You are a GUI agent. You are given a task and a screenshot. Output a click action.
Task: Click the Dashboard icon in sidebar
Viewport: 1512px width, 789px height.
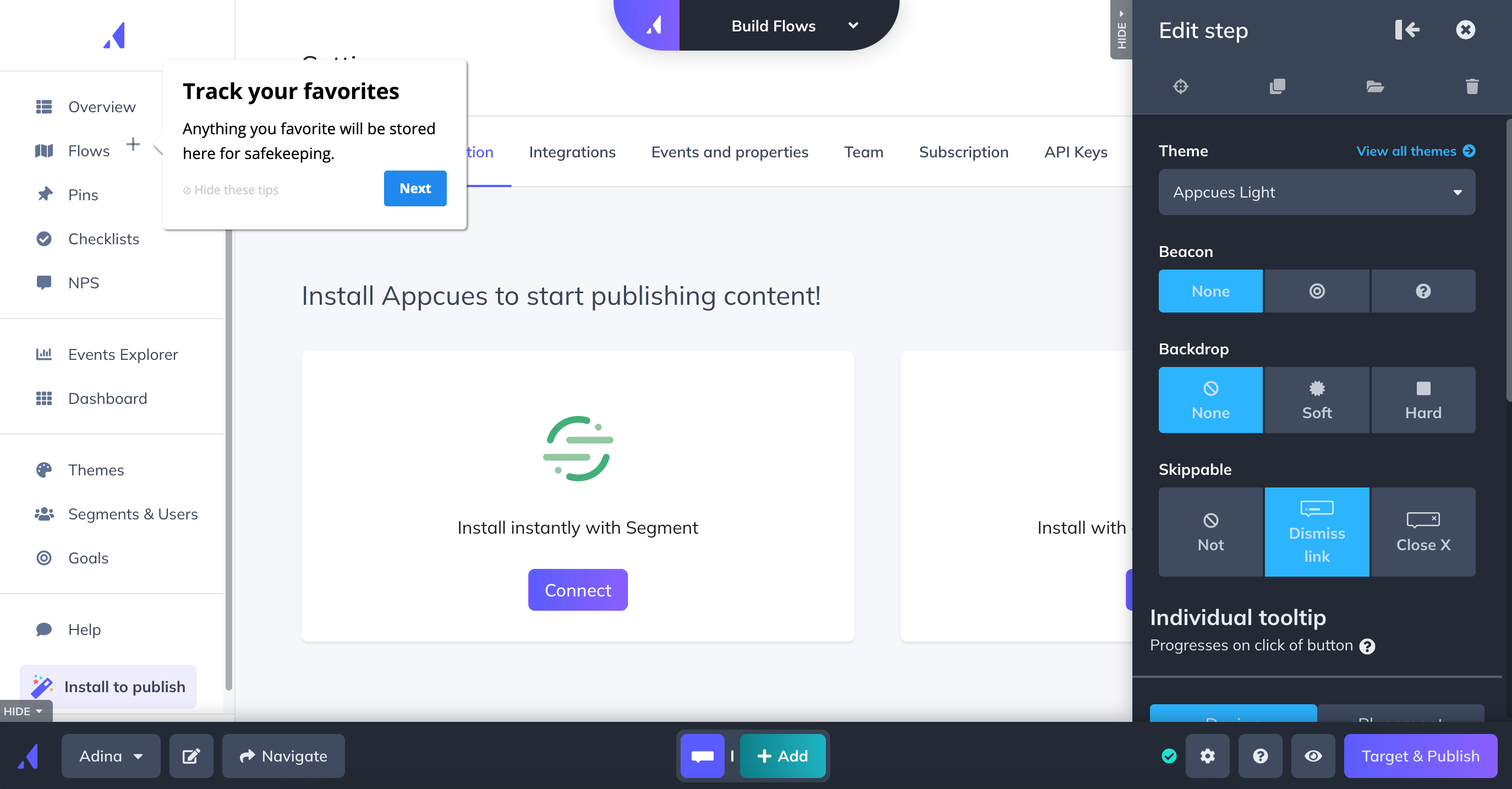pos(43,398)
